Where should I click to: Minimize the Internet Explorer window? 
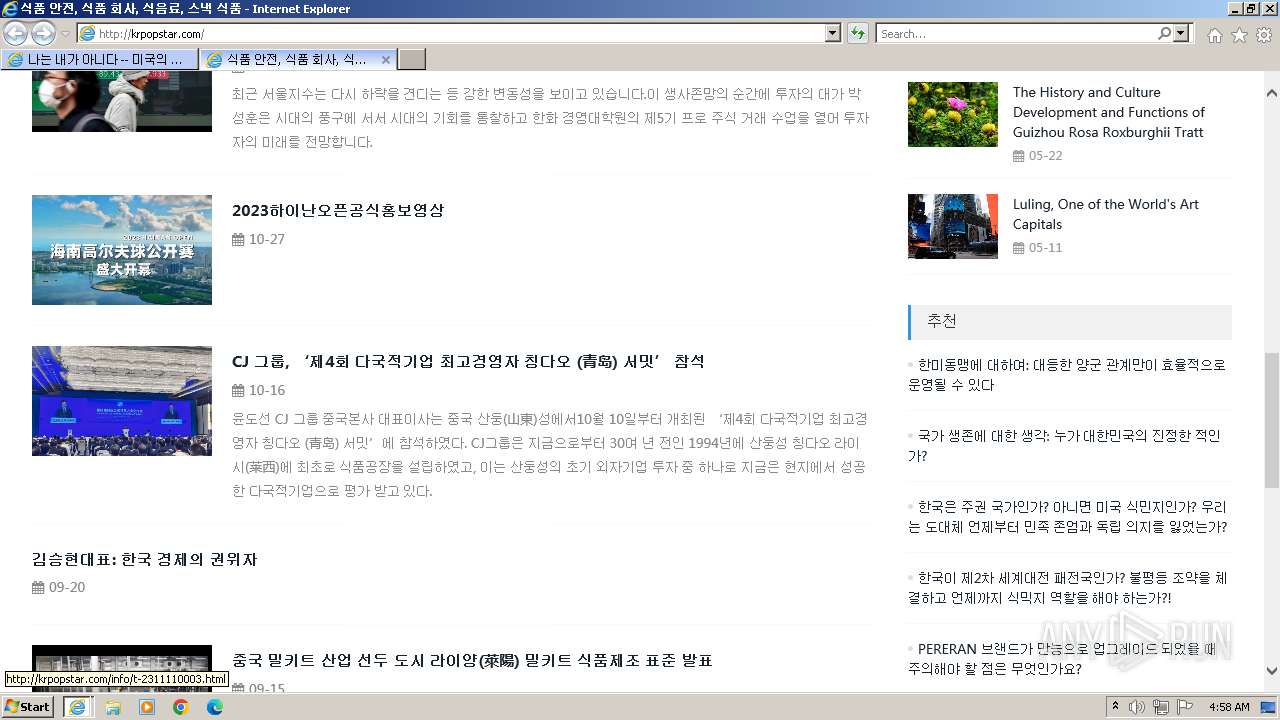coord(1234,9)
